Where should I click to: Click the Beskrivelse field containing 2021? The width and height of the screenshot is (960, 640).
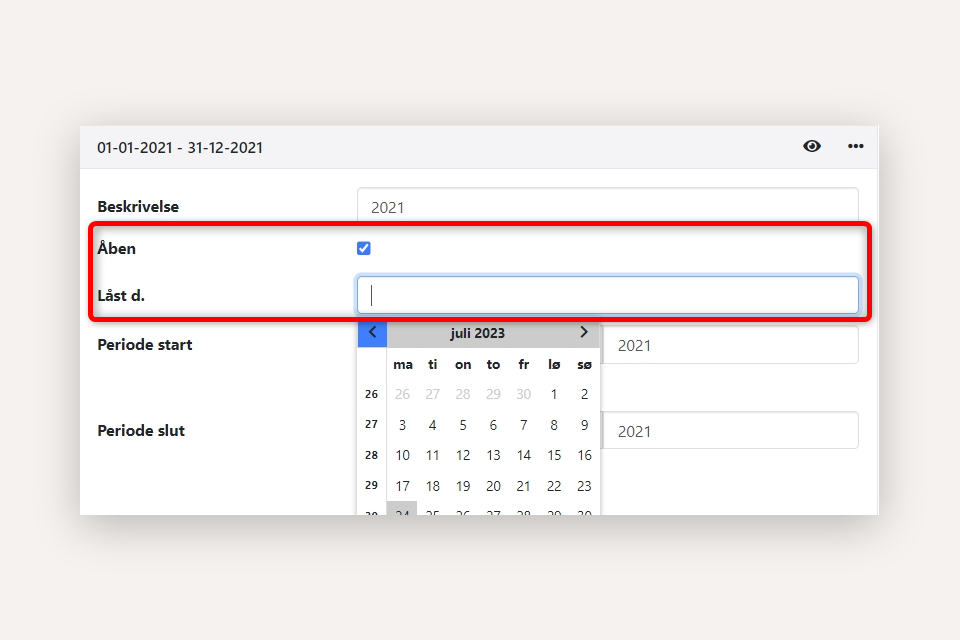[607, 207]
